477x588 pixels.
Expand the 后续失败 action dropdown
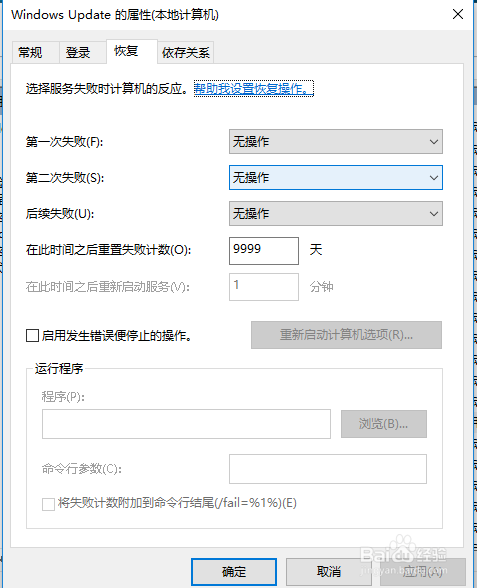[x=336, y=213]
